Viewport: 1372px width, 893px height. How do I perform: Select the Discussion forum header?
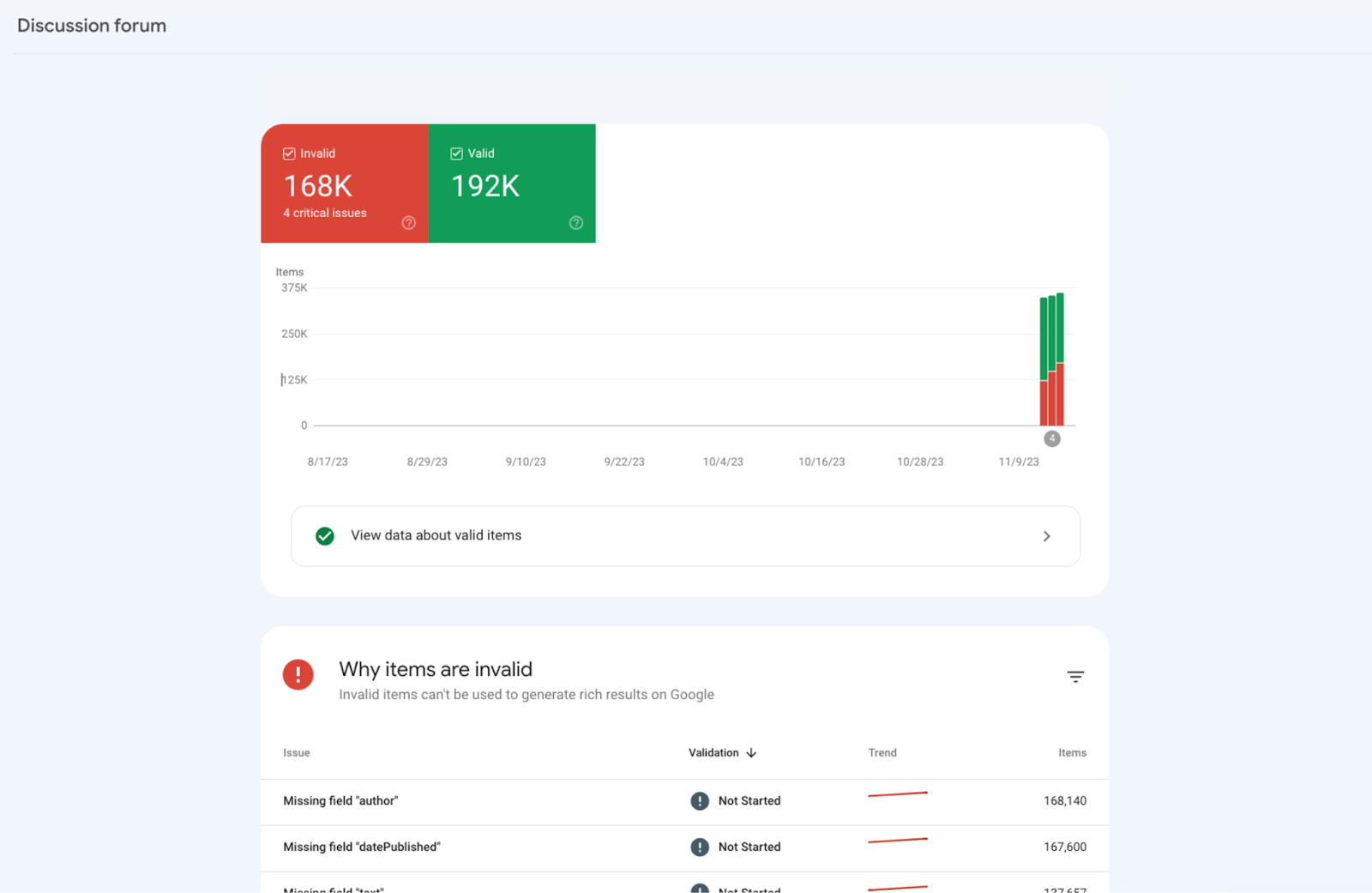pyautogui.click(x=92, y=25)
